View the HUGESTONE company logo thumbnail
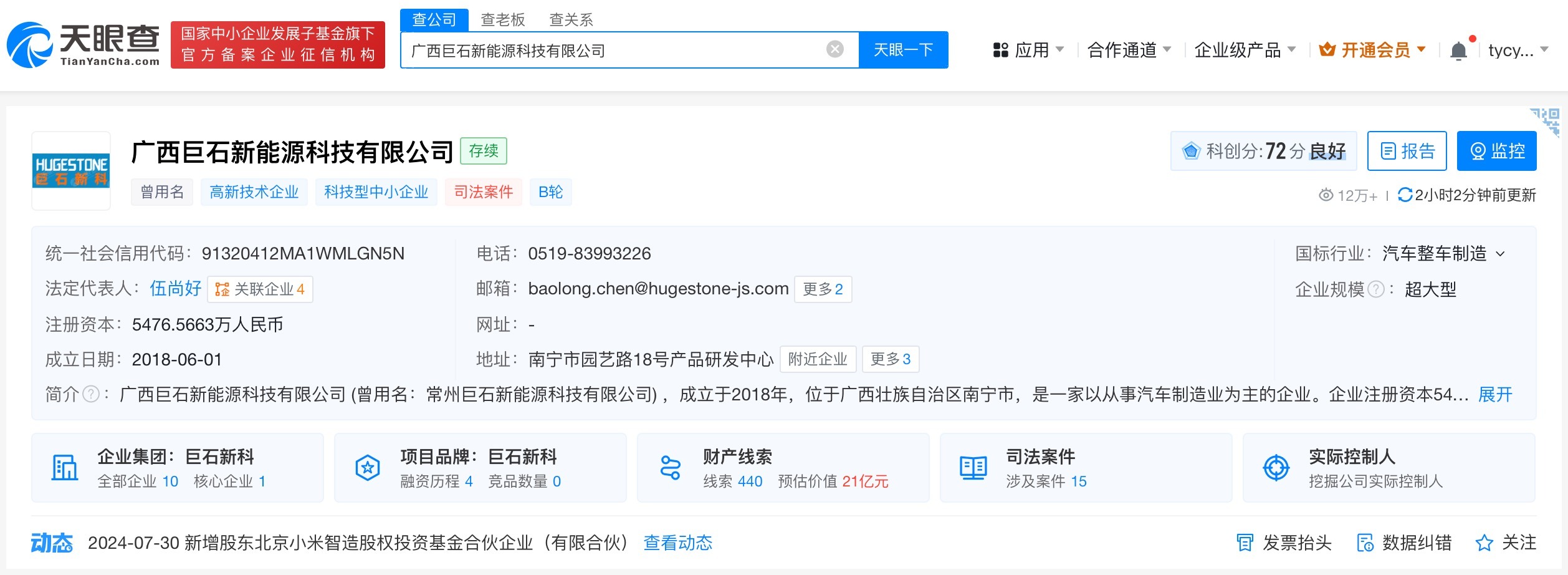The image size is (1568, 575). click(71, 170)
